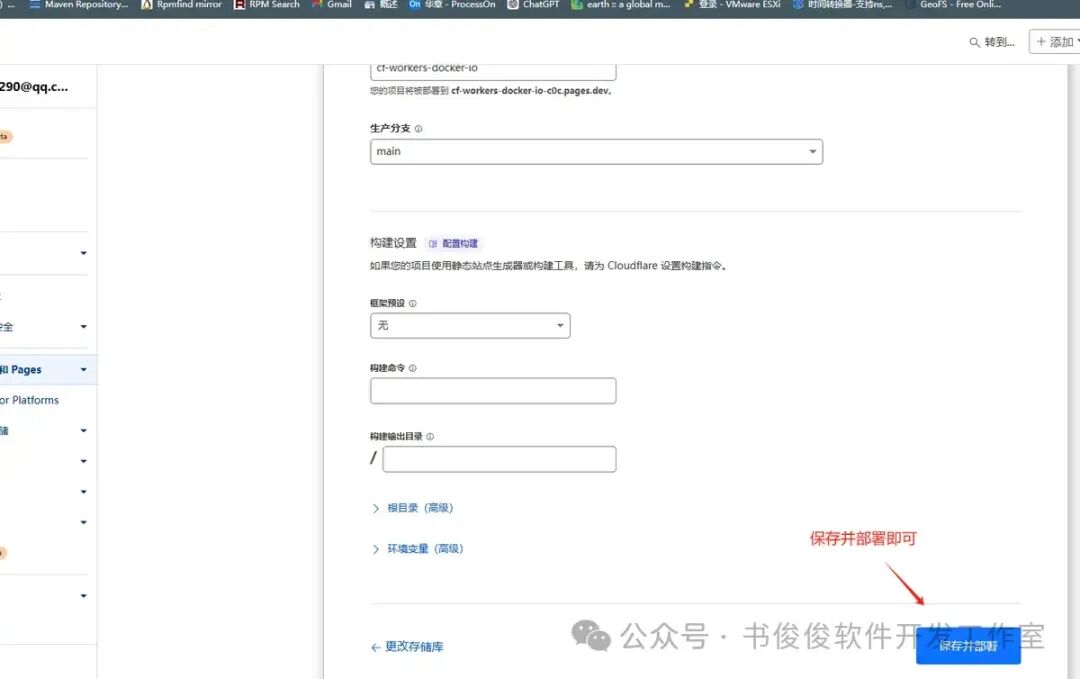Expand the 存储 sidebar section caret

(x=83, y=430)
